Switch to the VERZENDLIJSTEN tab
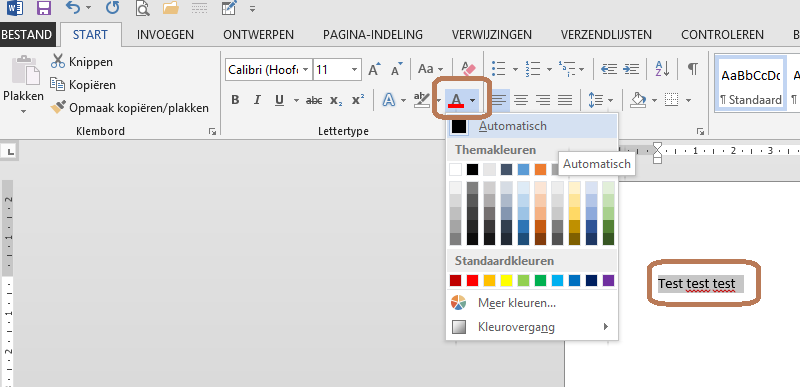This screenshot has width=800, height=387. coord(606,35)
